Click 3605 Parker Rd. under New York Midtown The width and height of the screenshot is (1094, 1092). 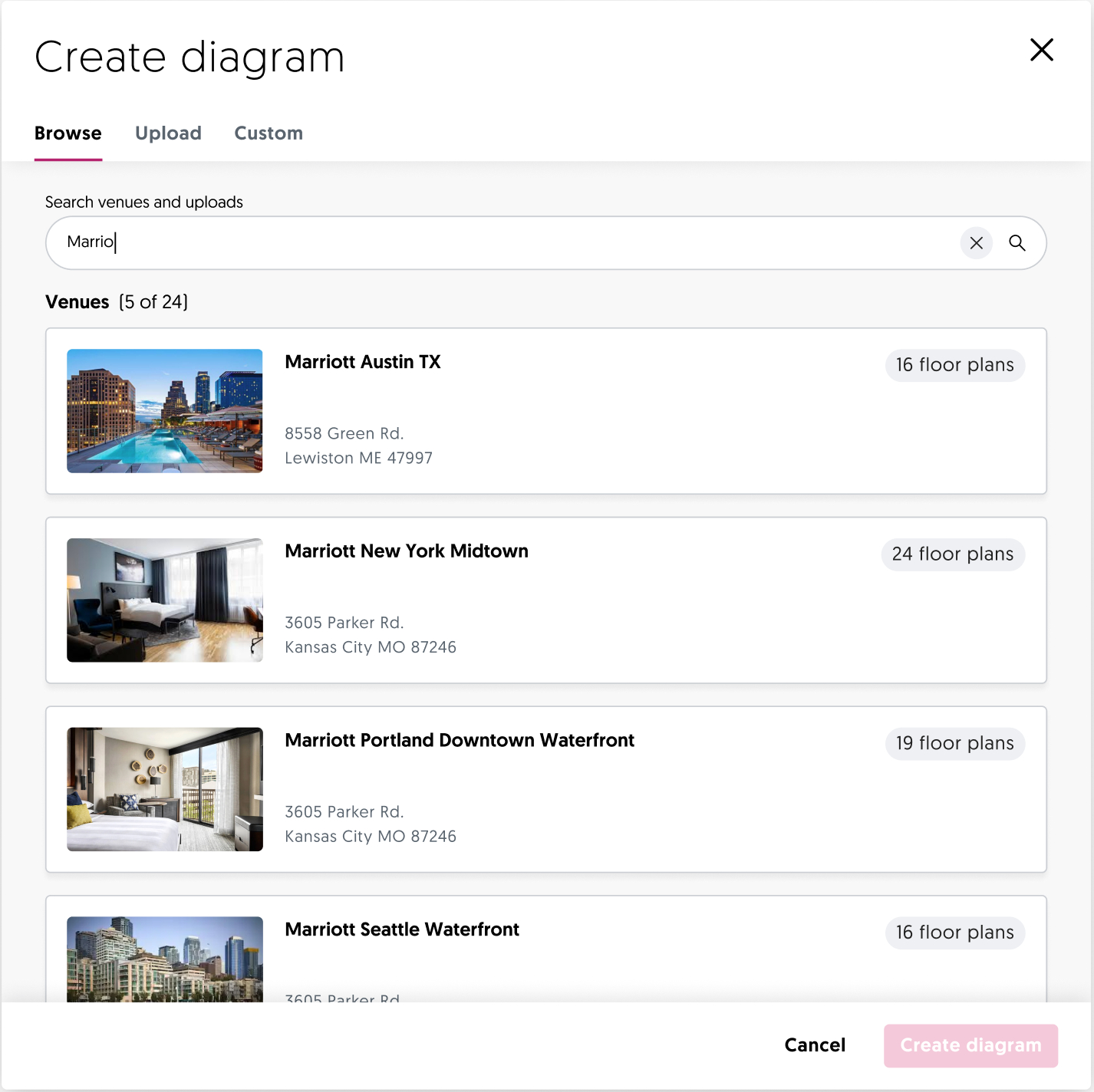(x=344, y=623)
